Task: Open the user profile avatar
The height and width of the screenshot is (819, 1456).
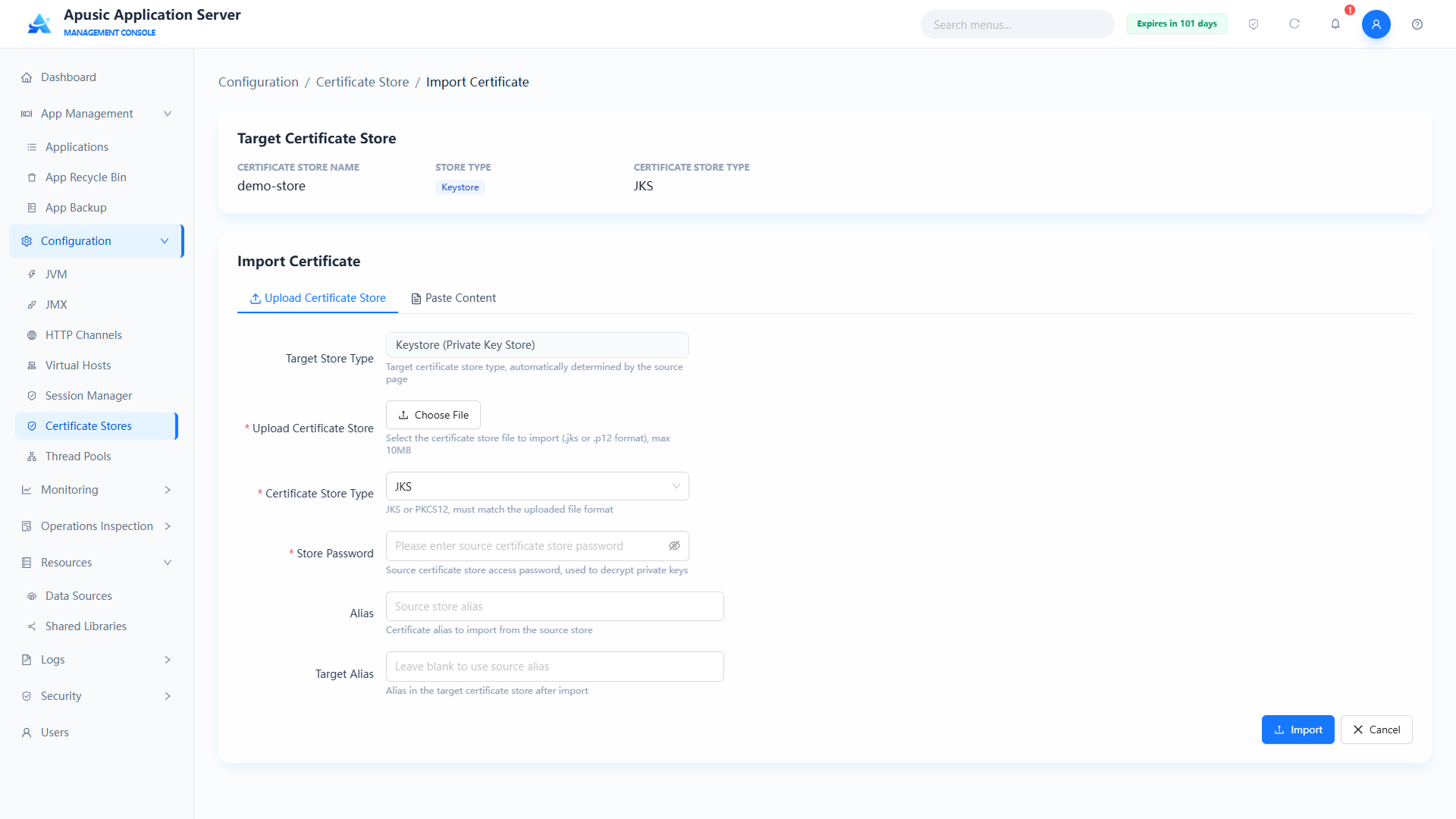Action: click(1376, 24)
